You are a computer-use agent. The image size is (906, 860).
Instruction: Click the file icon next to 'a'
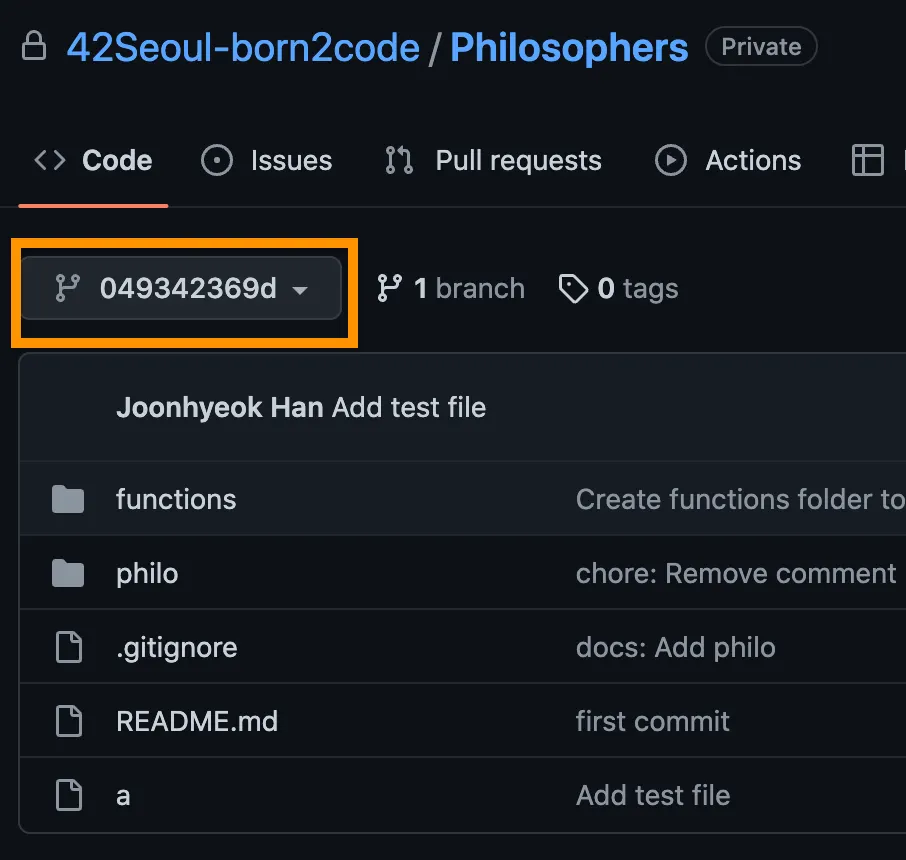[68, 796]
